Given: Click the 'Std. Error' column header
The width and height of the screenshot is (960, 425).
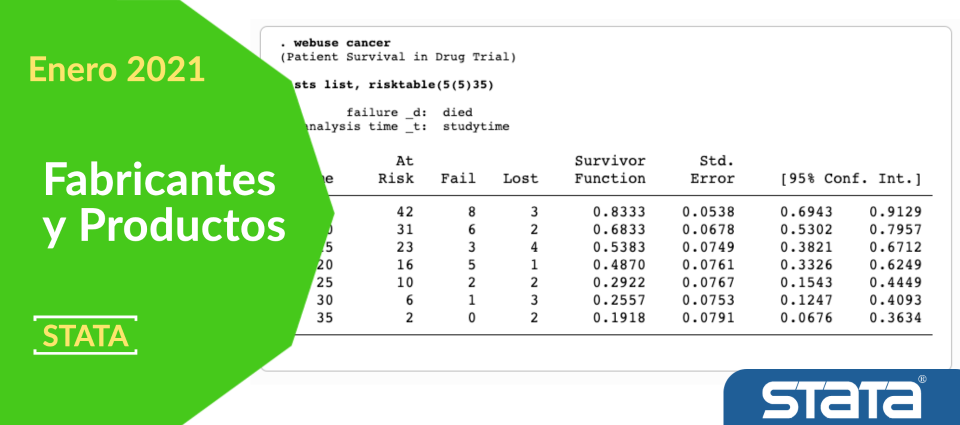Looking at the screenshot, I should (712, 170).
